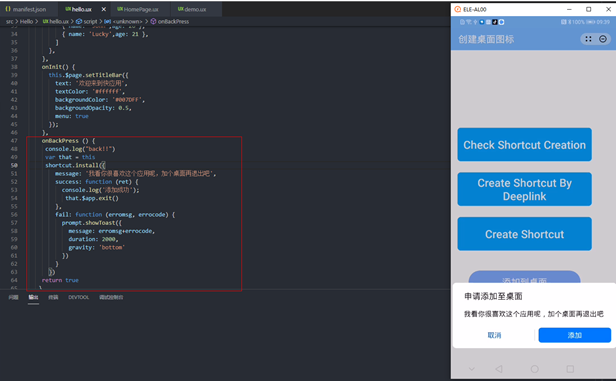The height and width of the screenshot is (381, 616).
Task: Tap the Android back triangle navigation icon
Action: click(x=499, y=369)
